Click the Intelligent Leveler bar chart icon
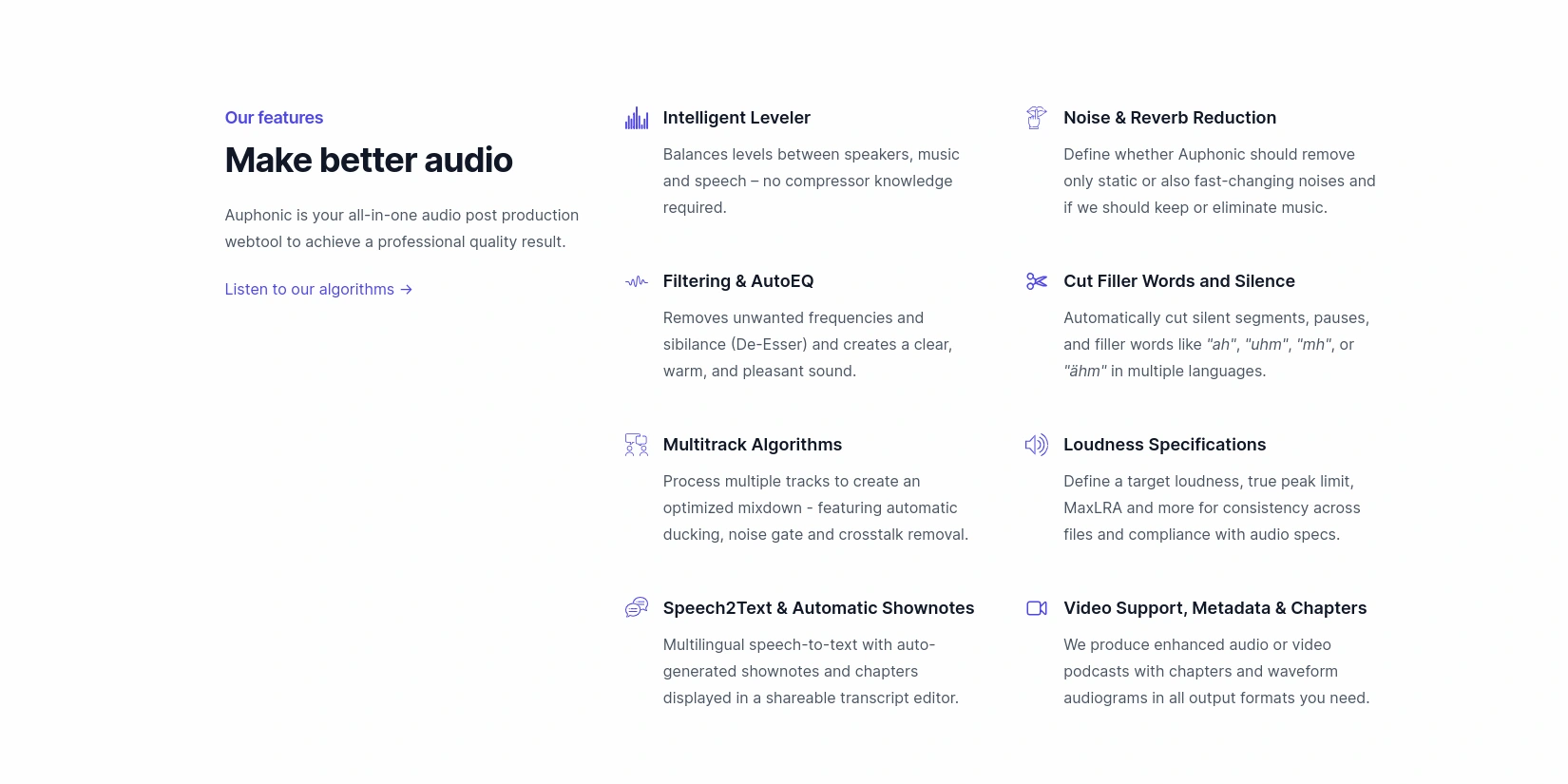 coord(636,118)
